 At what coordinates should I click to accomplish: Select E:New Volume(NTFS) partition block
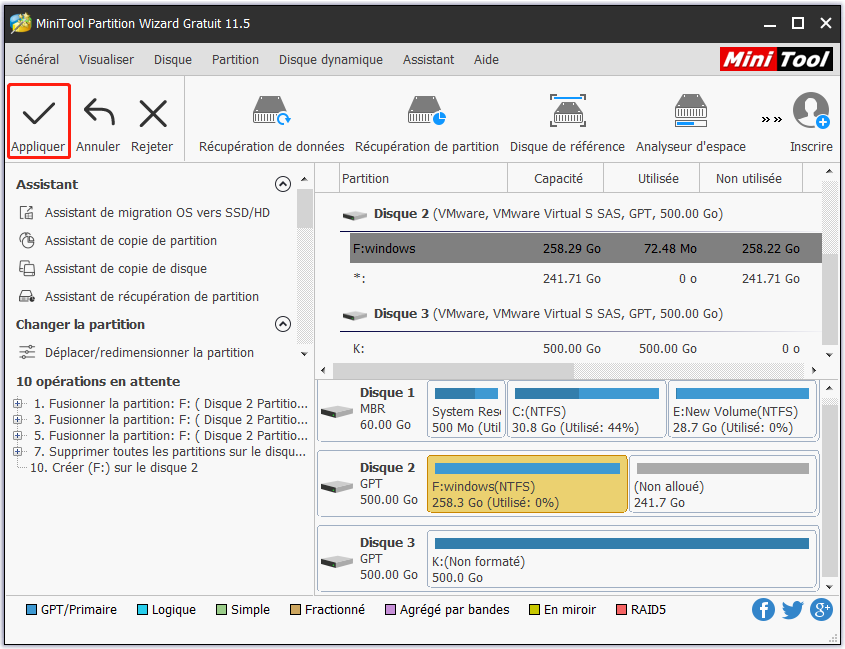coord(742,410)
